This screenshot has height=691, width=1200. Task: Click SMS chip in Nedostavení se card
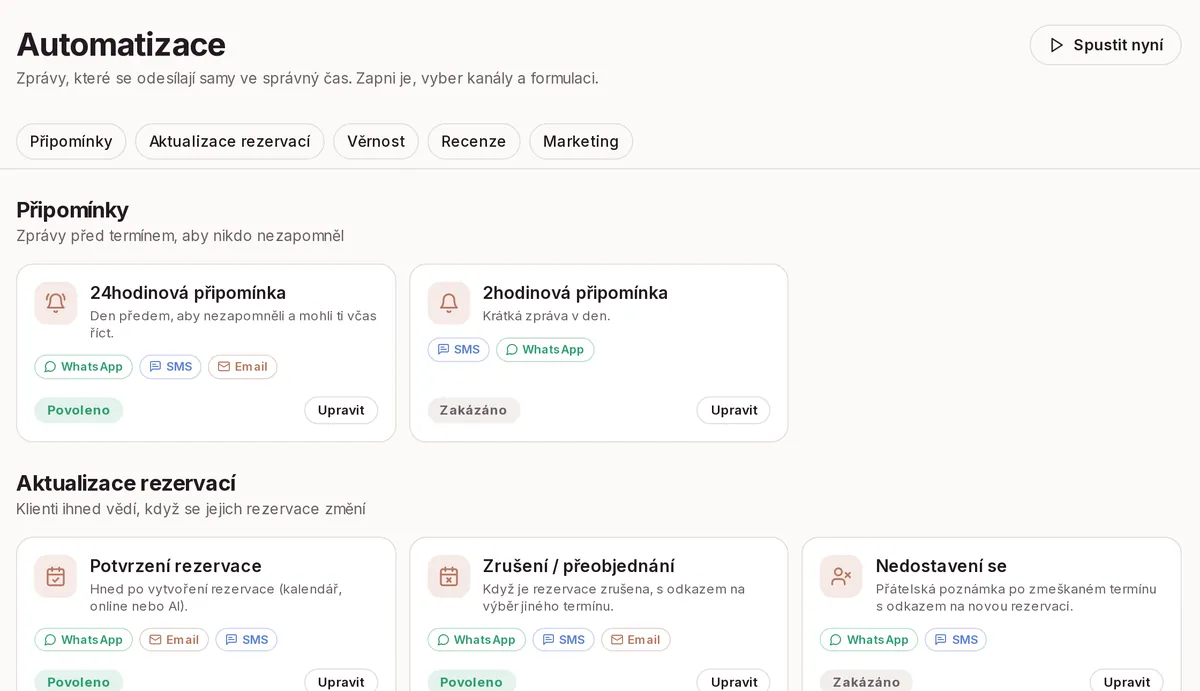click(x=955, y=640)
